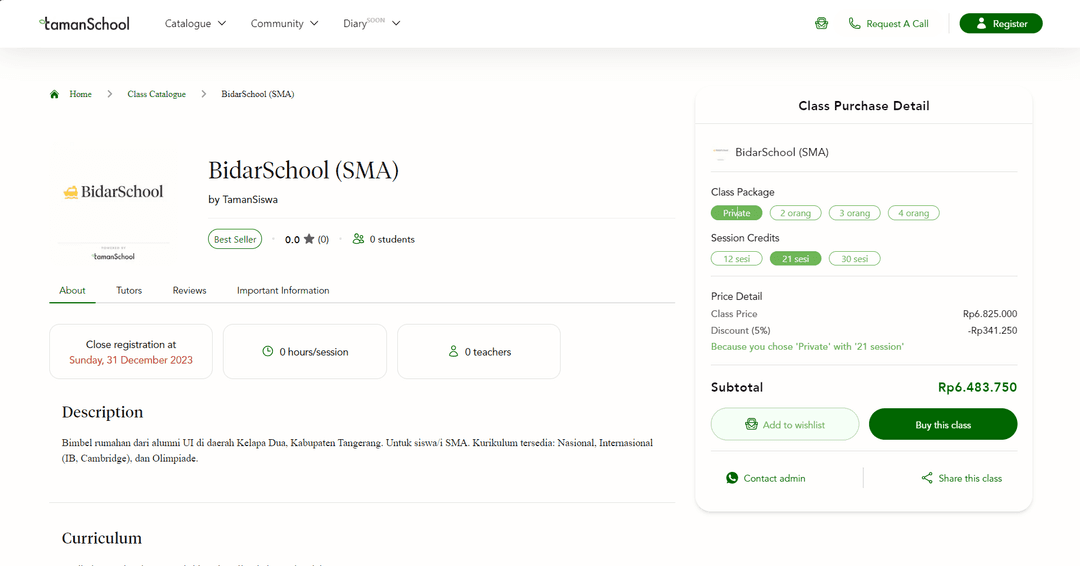Click the person icon in teachers card
Viewport: 1080px width, 566px height.
pos(453,351)
